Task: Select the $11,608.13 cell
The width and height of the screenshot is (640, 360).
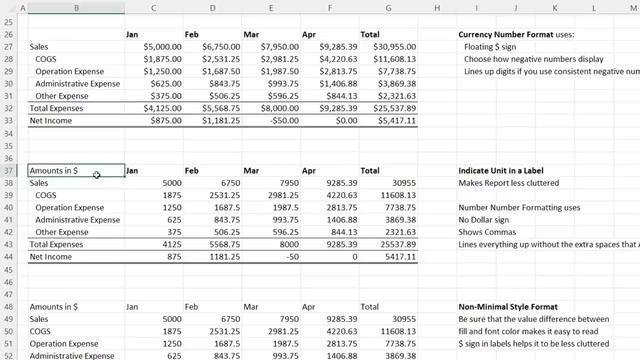Action: click(388, 59)
